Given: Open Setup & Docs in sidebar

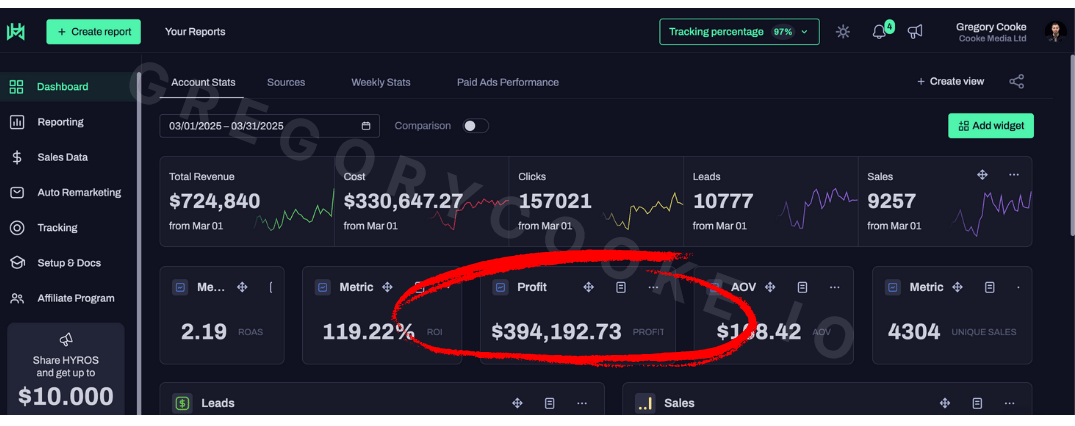Looking at the screenshot, I should click(x=69, y=263).
